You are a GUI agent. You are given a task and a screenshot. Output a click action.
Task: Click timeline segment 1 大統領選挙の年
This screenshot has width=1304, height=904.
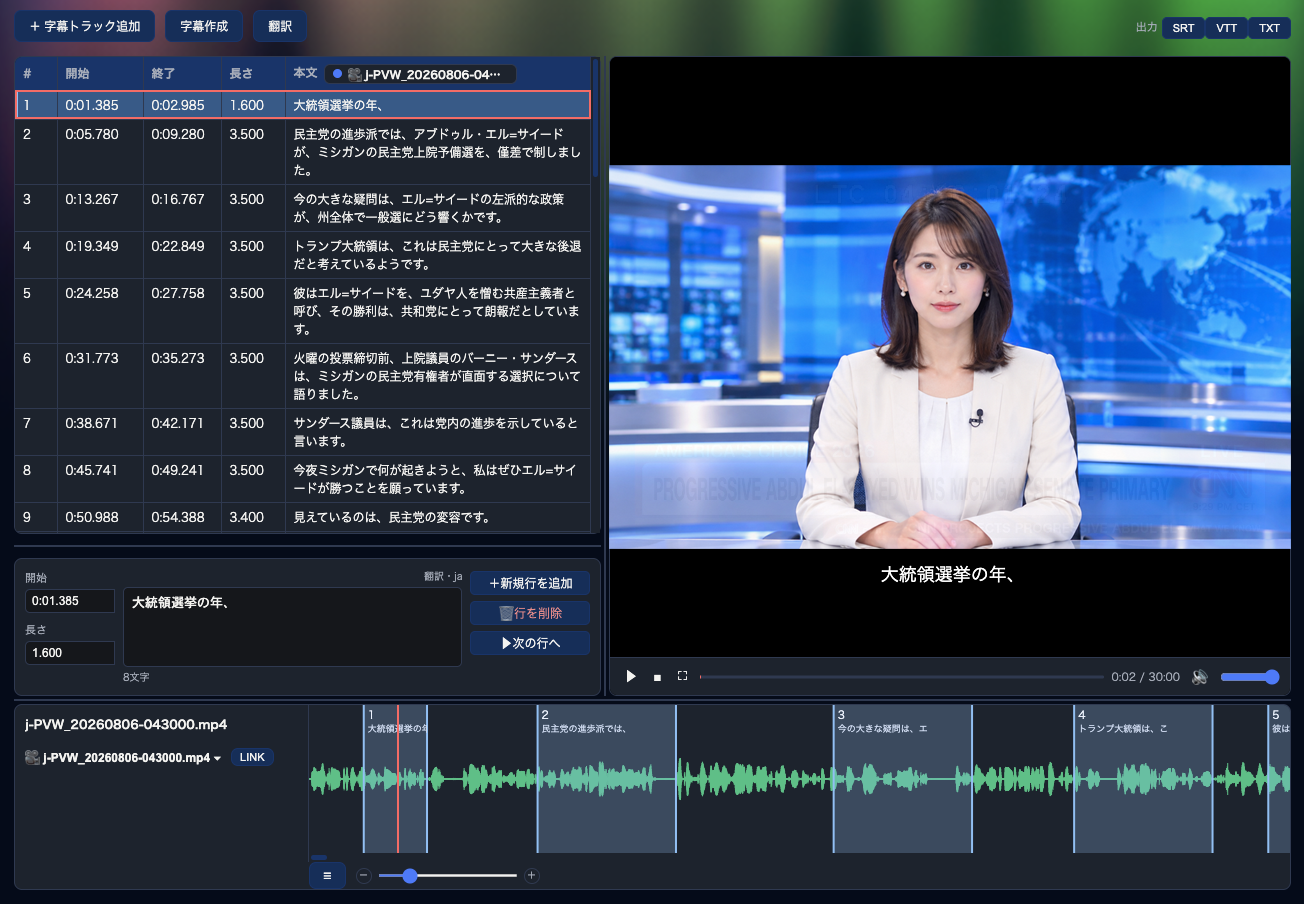(395, 779)
